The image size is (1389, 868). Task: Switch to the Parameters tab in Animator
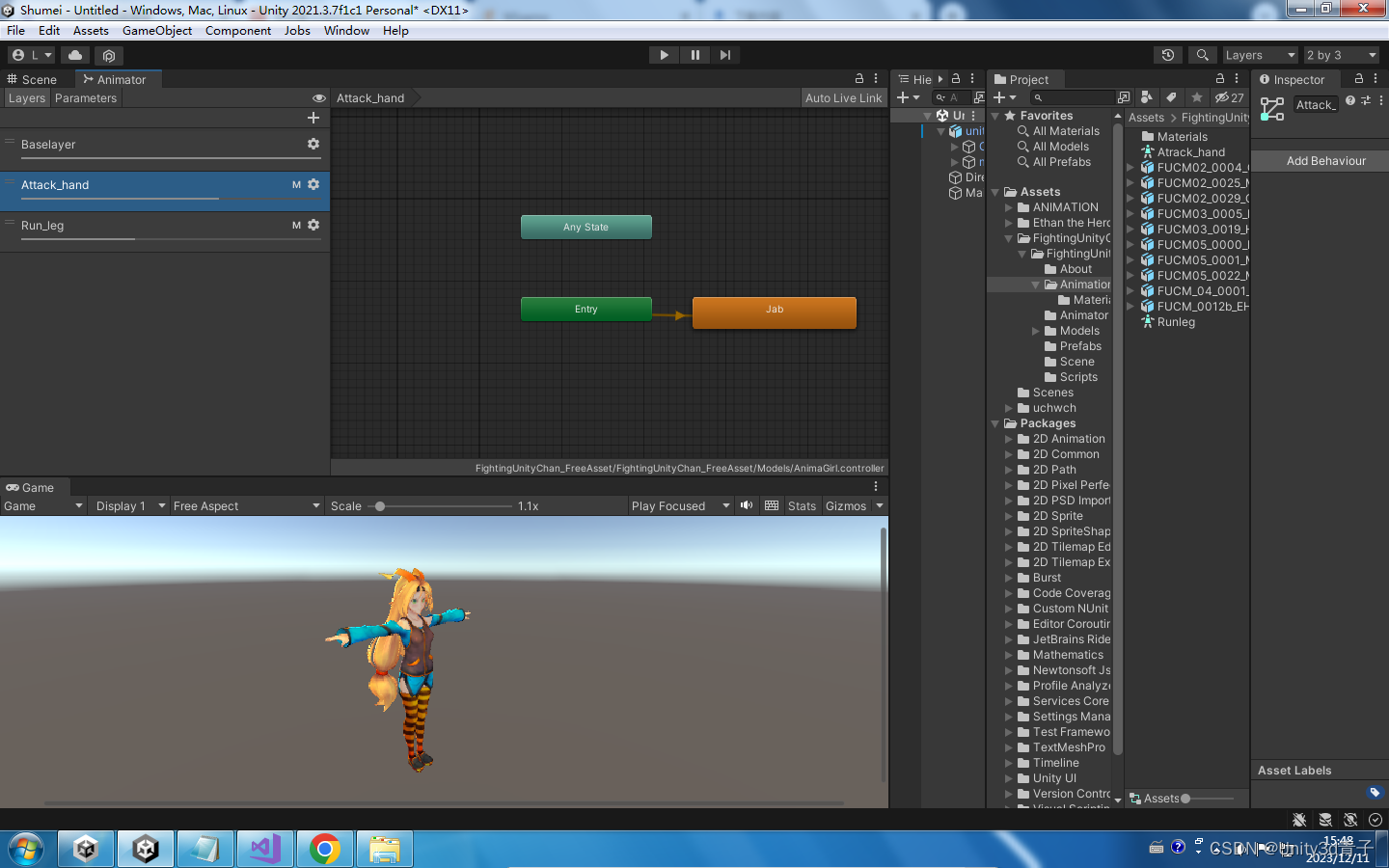pyautogui.click(x=86, y=98)
